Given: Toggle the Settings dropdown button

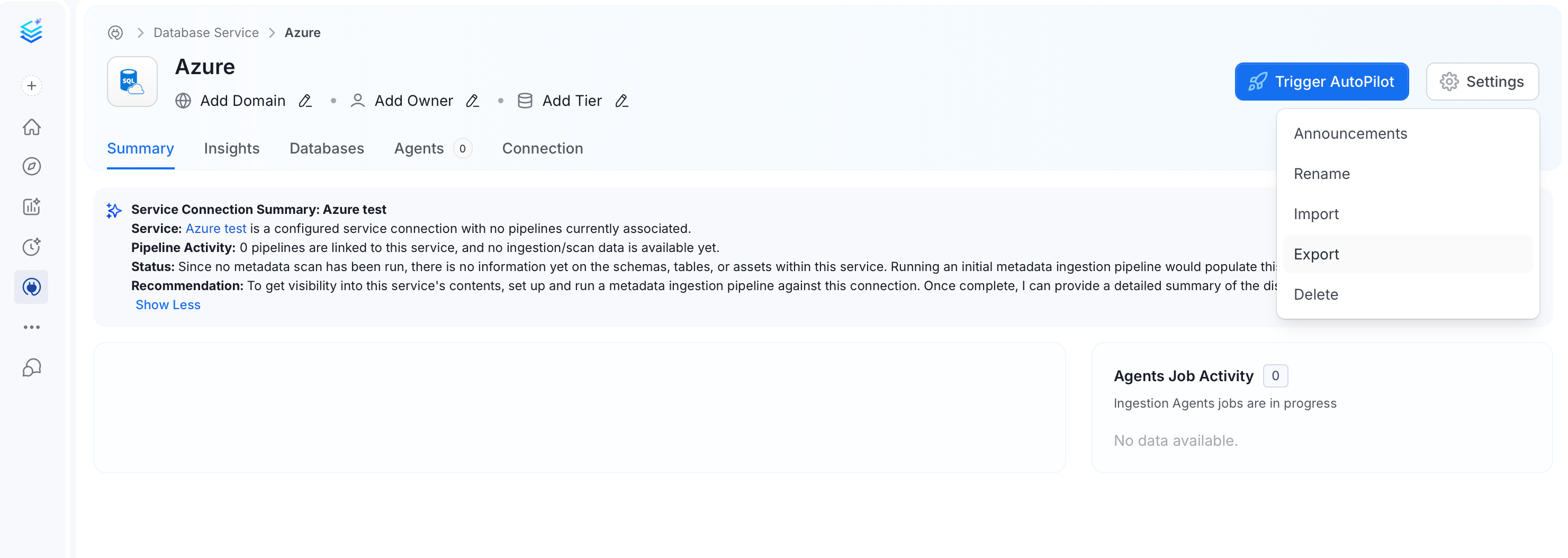Looking at the screenshot, I should click(1482, 82).
